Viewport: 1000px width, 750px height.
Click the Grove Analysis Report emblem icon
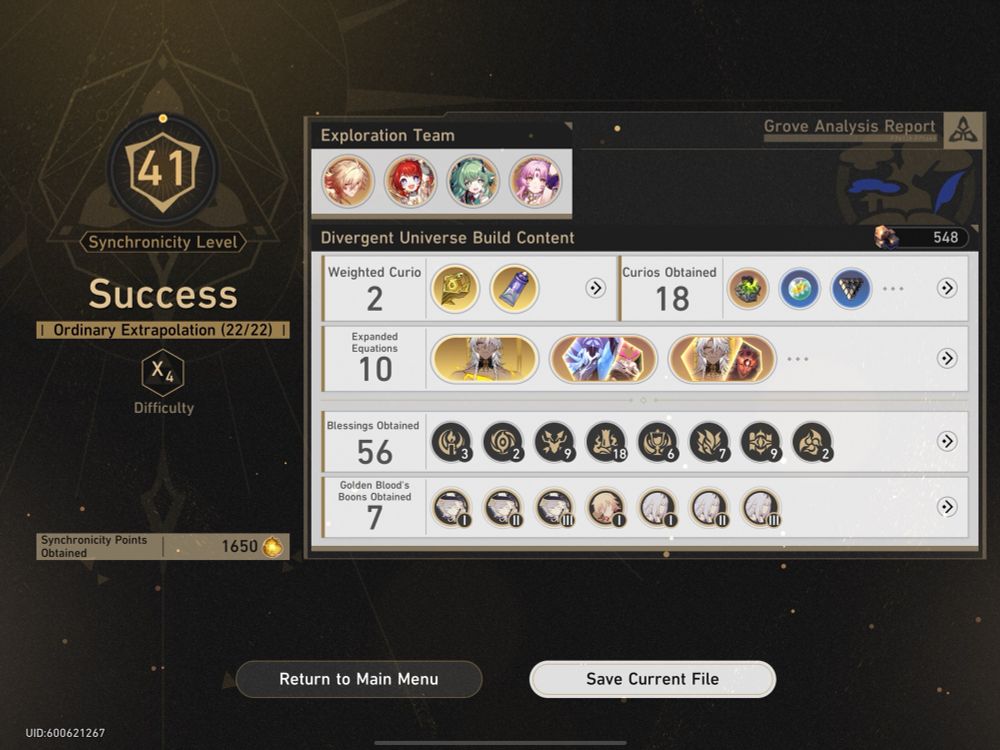tap(963, 130)
